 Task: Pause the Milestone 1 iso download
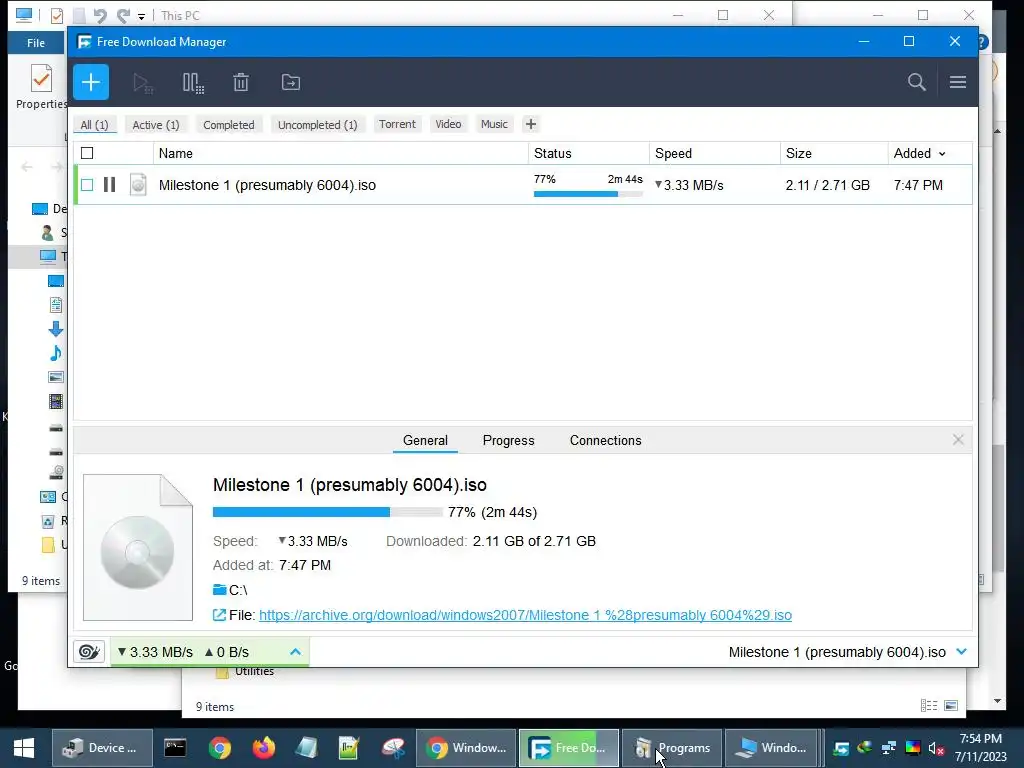pyautogui.click(x=110, y=185)
